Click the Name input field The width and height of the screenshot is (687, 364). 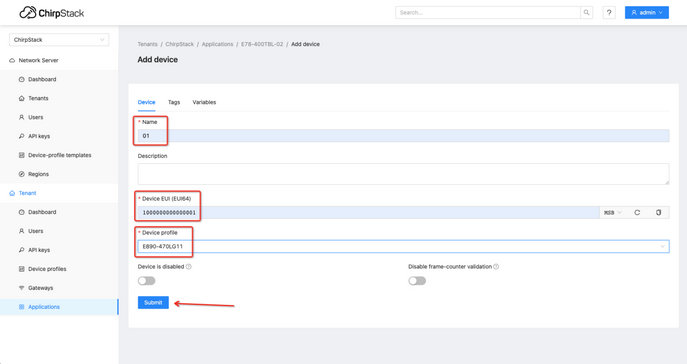coord(404,136)
